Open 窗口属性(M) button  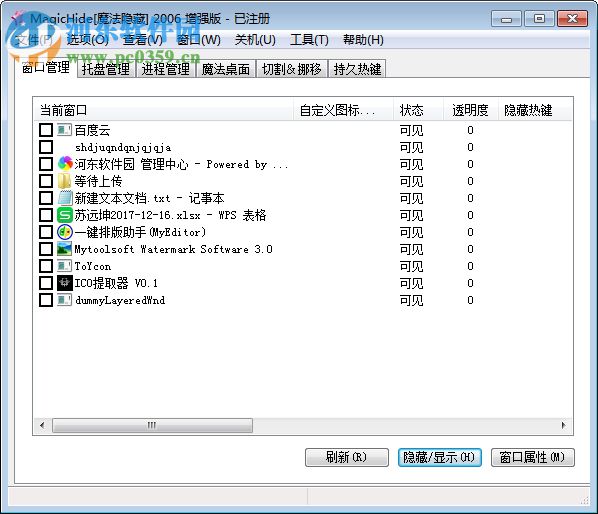[x=532, y=457]
